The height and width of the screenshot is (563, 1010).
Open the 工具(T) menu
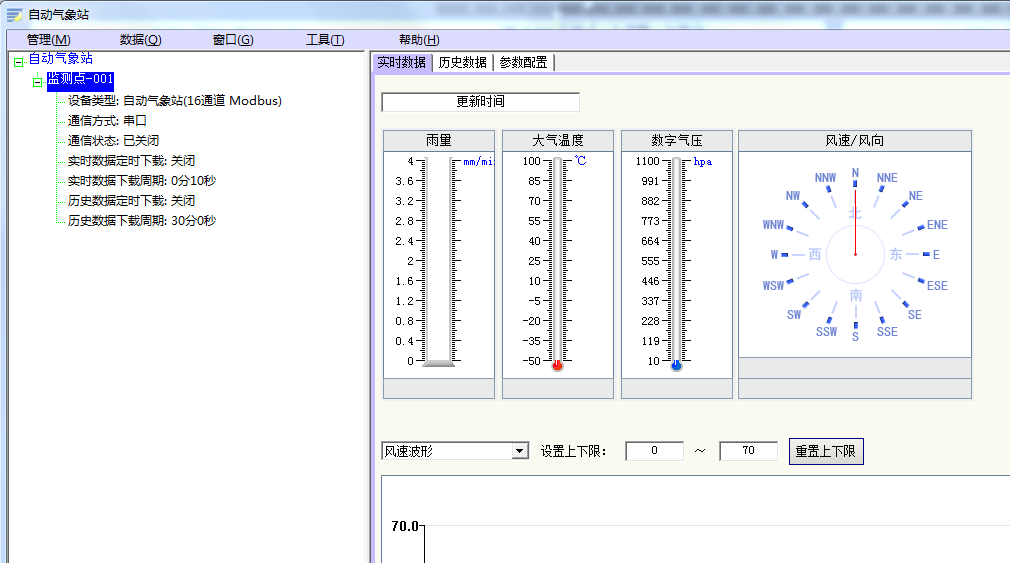tap(325, 40)
